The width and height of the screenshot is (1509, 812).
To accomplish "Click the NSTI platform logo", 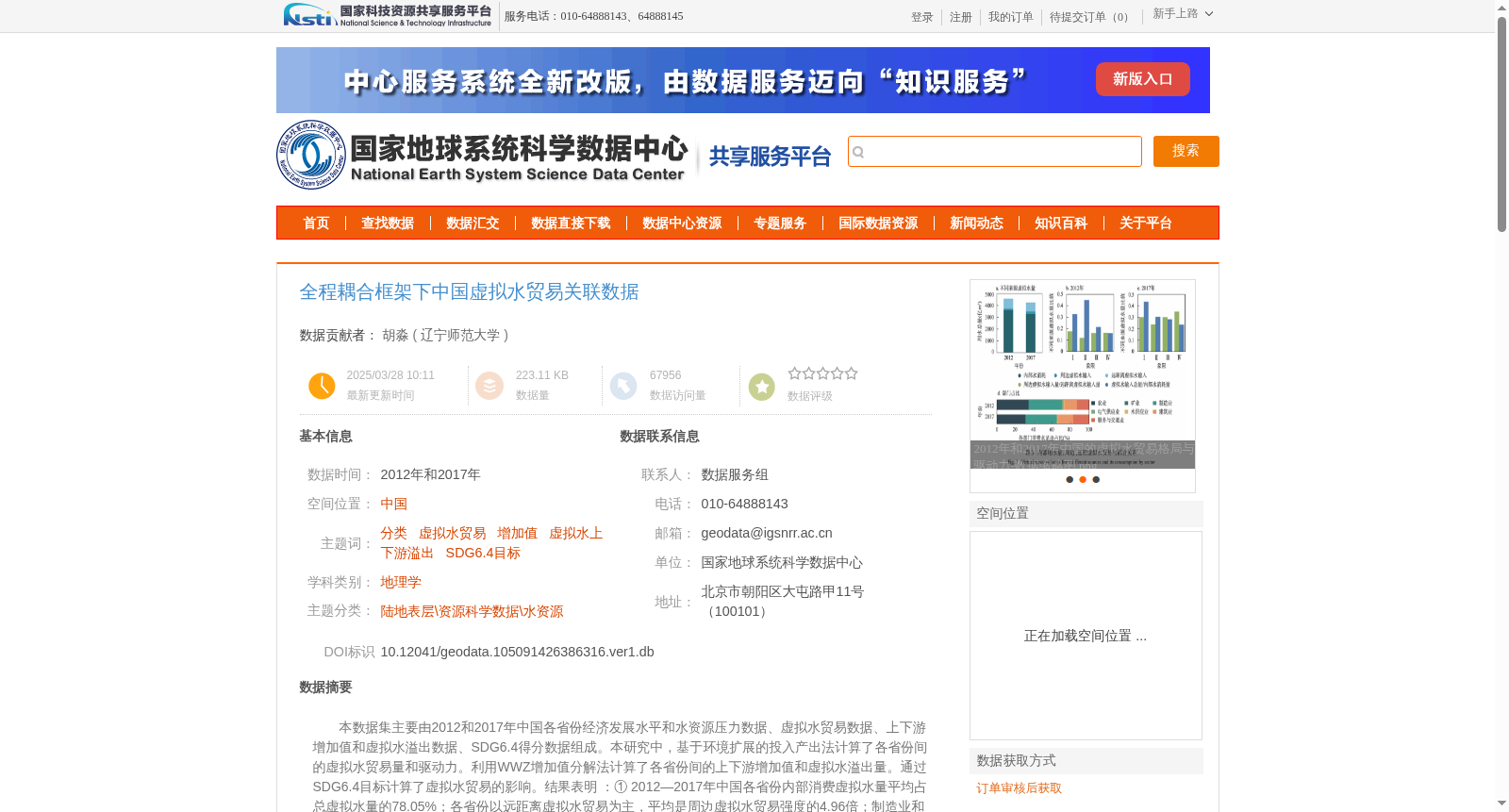I will click(x=388, y=15).
